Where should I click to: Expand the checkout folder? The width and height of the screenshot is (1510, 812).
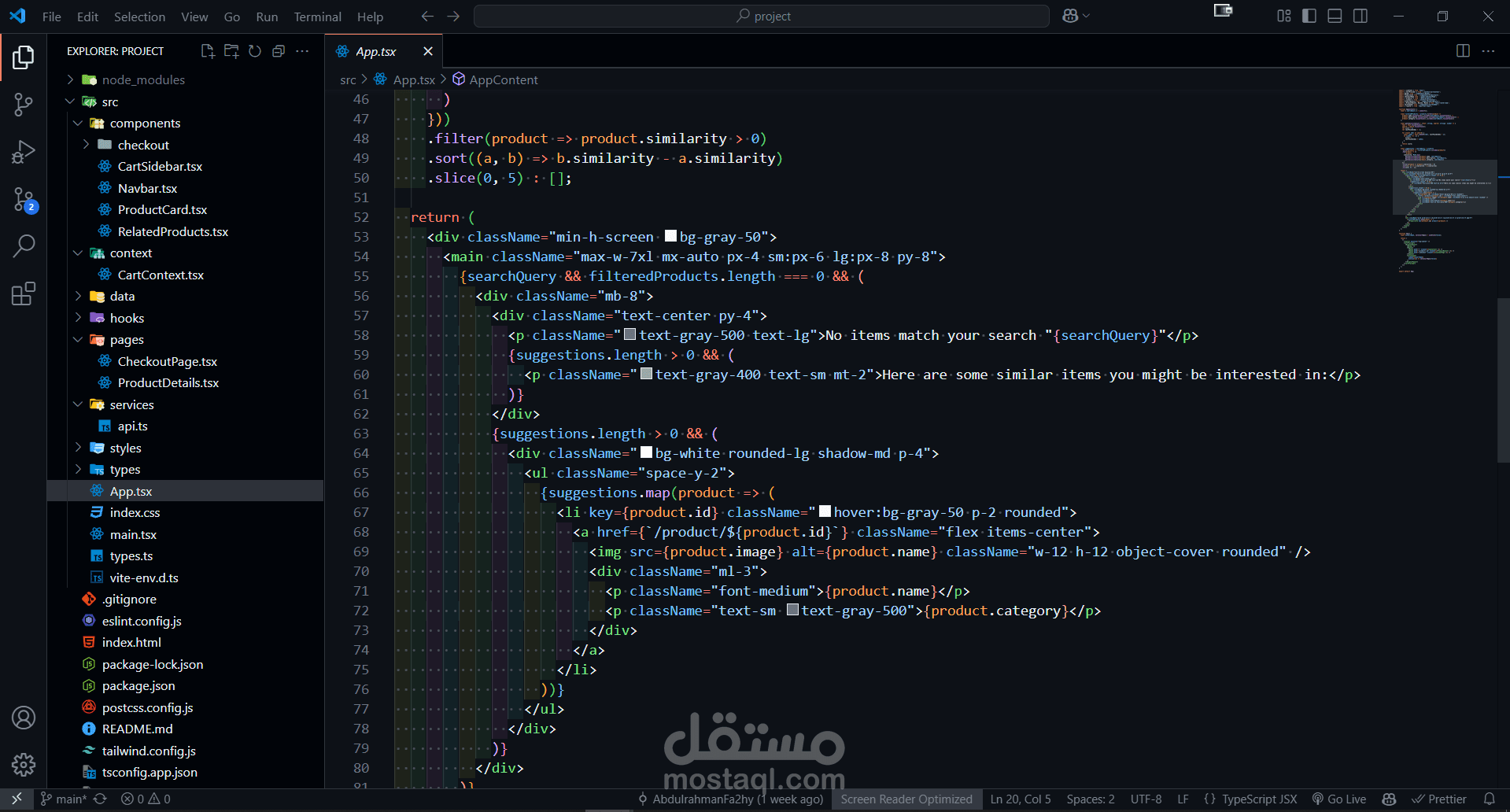coord(186,145)
